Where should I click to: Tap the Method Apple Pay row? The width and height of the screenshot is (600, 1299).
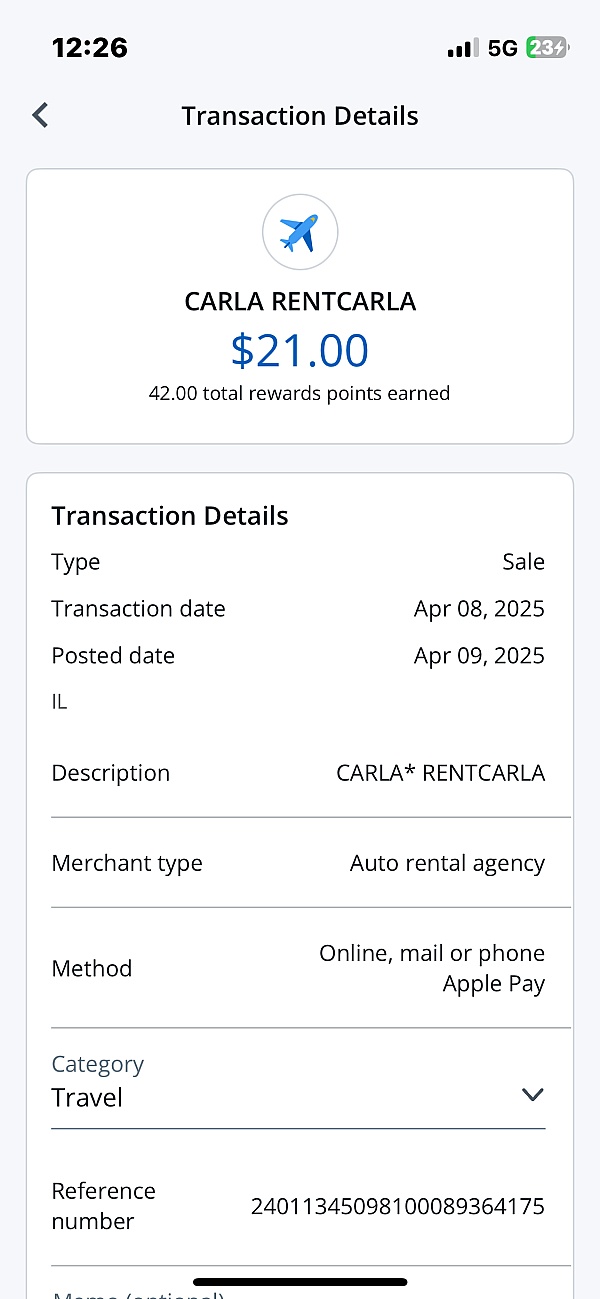[298, 968]
